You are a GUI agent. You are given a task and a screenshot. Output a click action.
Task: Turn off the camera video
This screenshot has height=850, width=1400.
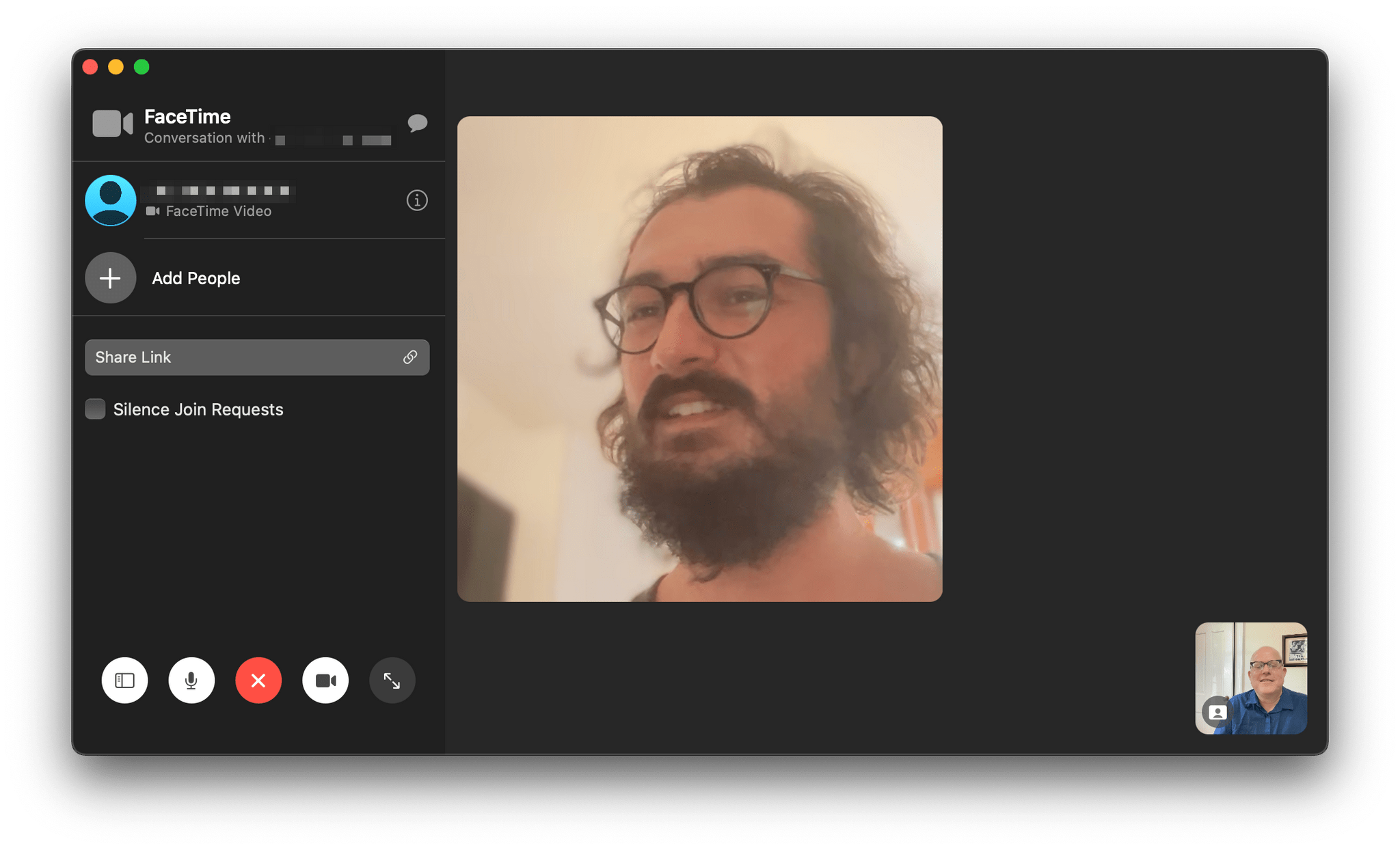[x=325, y=681]
